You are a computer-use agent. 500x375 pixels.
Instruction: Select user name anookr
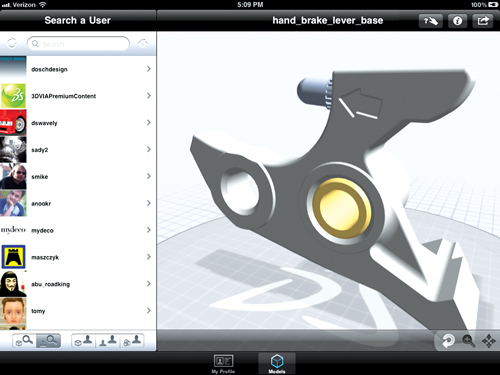click(41, 204)
